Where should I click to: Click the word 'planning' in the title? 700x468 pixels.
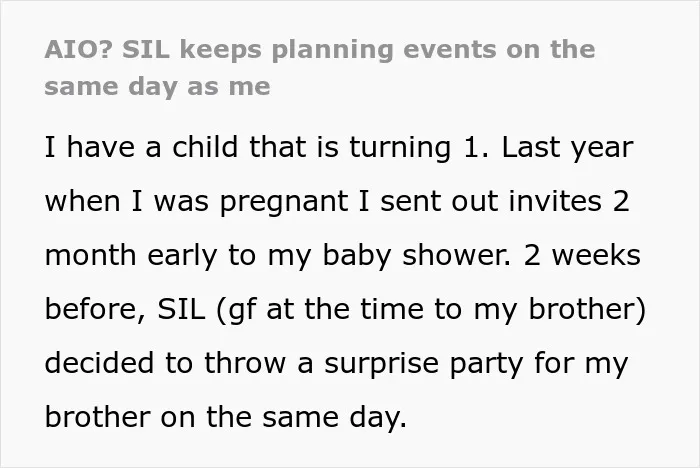click(x=333, y=50)
